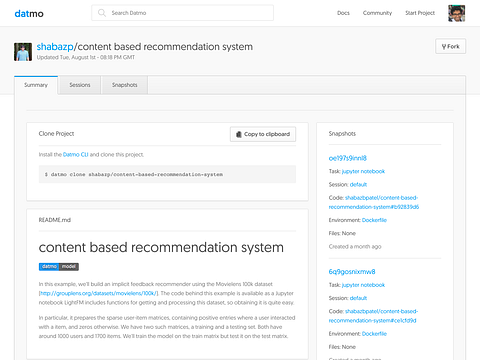
Task: Open the Start Project link
Action: (x=420, y=13)
